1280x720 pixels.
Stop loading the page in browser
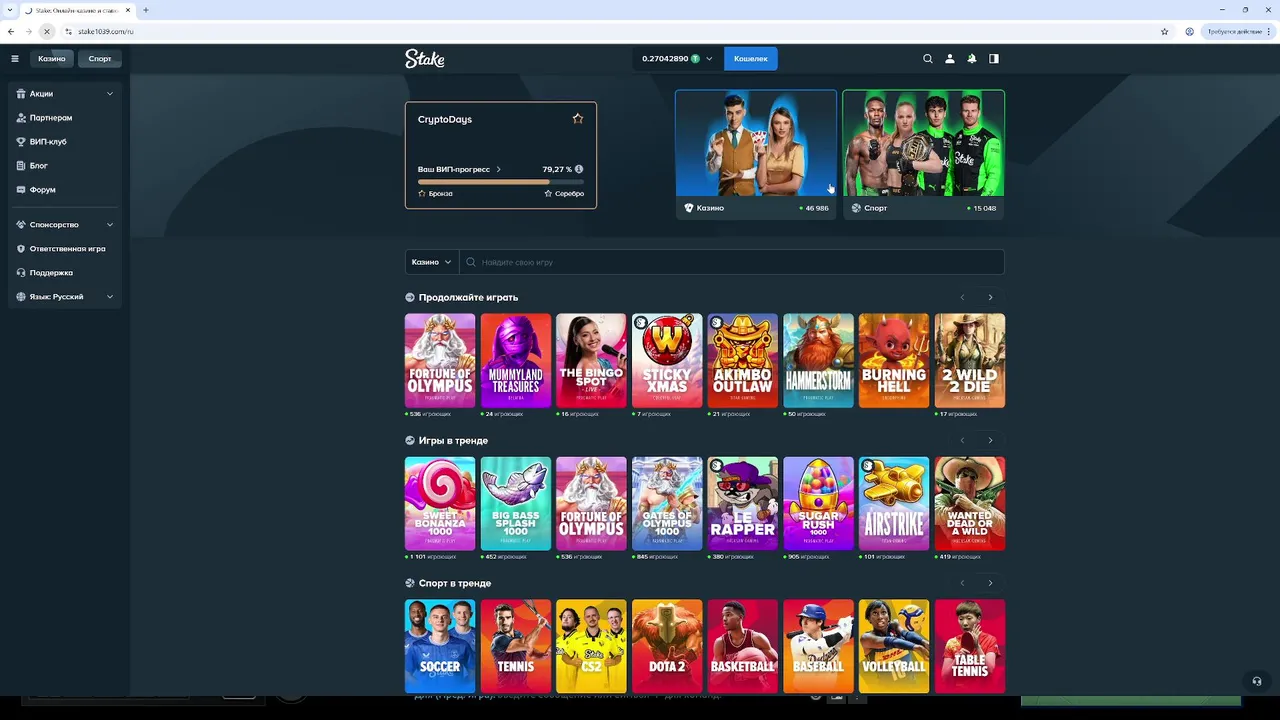pyautogui.click(x=46, y=31)
